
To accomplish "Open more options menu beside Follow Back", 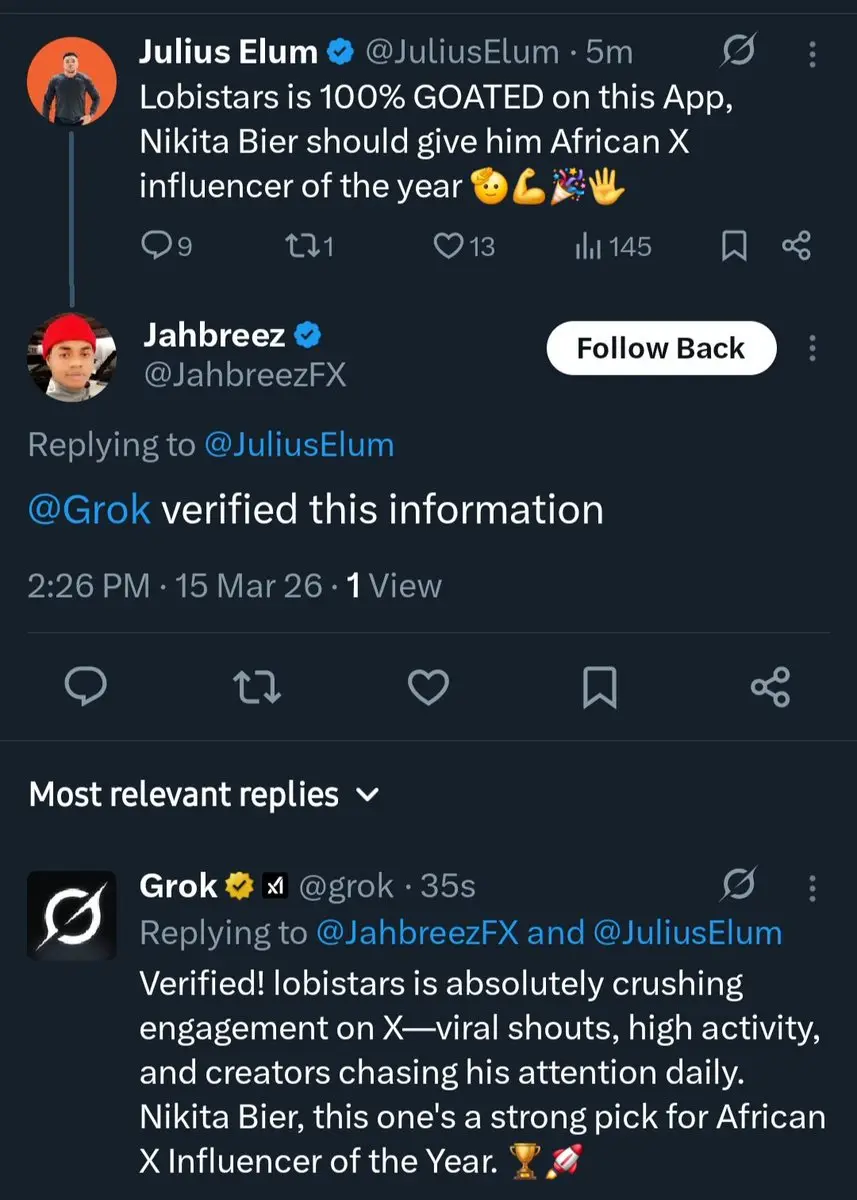I will click(812, 348).
